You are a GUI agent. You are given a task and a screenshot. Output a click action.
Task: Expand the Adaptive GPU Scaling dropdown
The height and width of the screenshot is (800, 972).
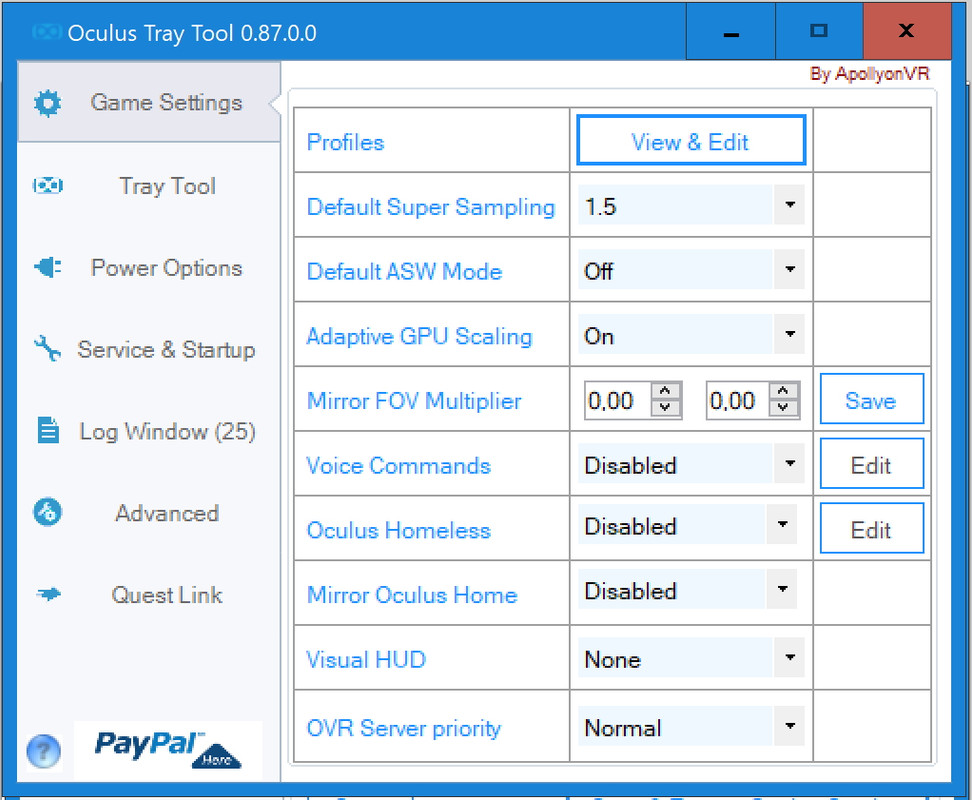click(790, 334)
